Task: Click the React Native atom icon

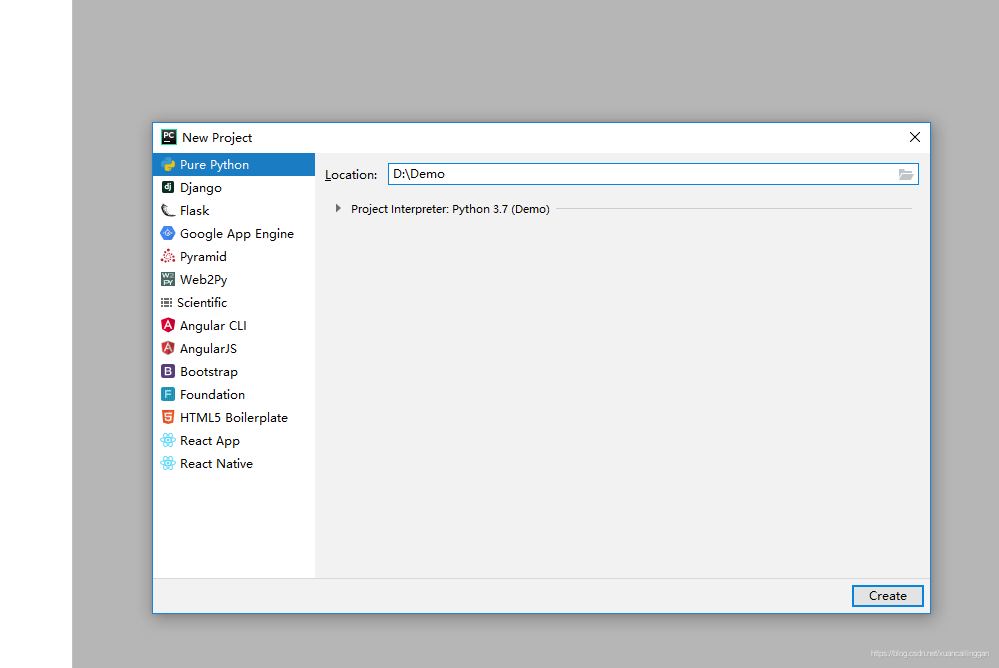Action: pyautogui.click(x=168, y=463)
